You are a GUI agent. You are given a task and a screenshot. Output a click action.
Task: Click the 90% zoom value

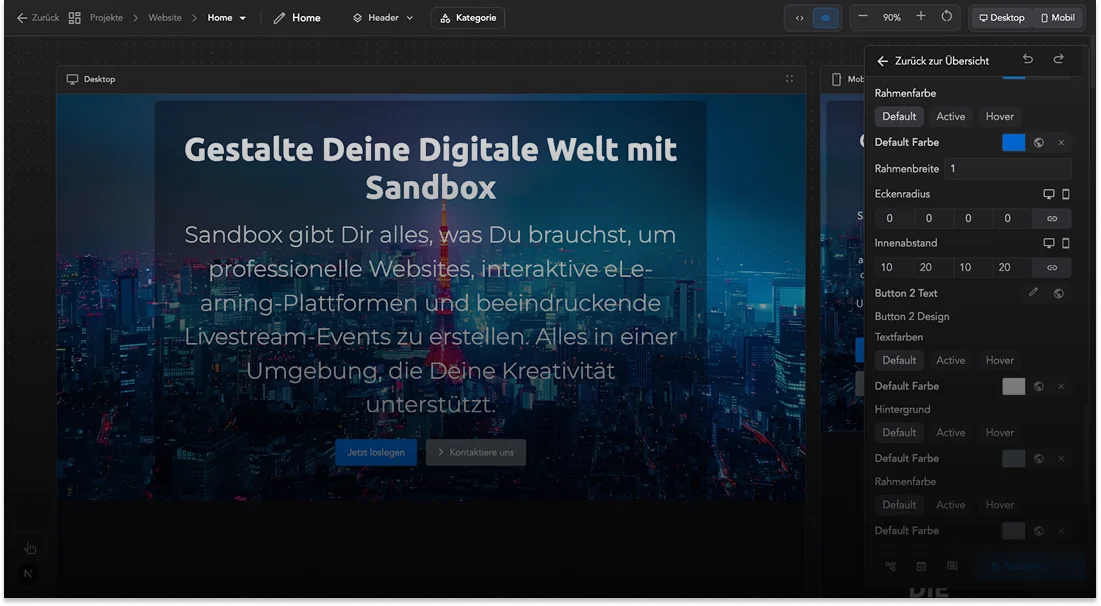[x=892, y=18]
